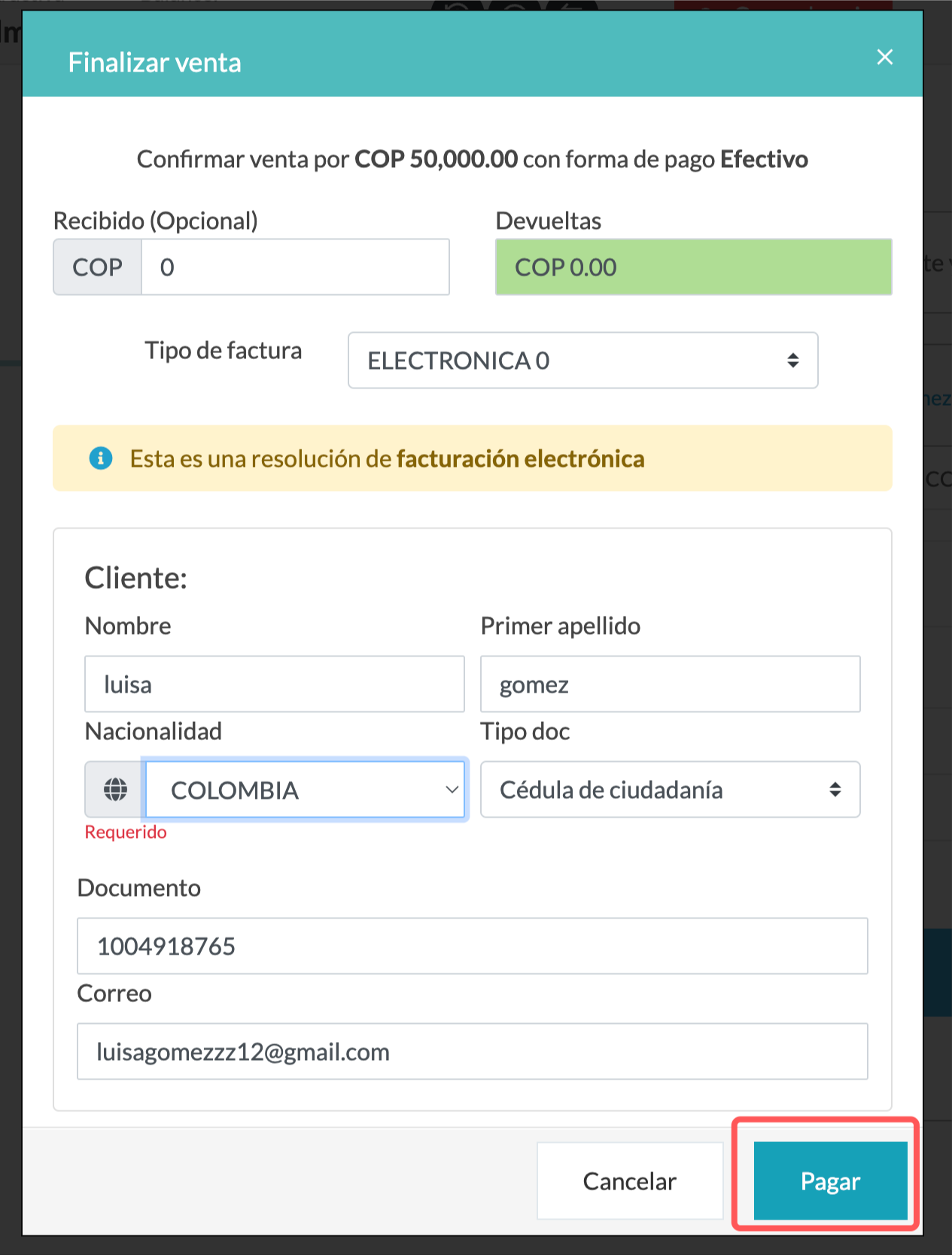
Task: Click the Correo email field
Action: click(x=472, y=1051)
